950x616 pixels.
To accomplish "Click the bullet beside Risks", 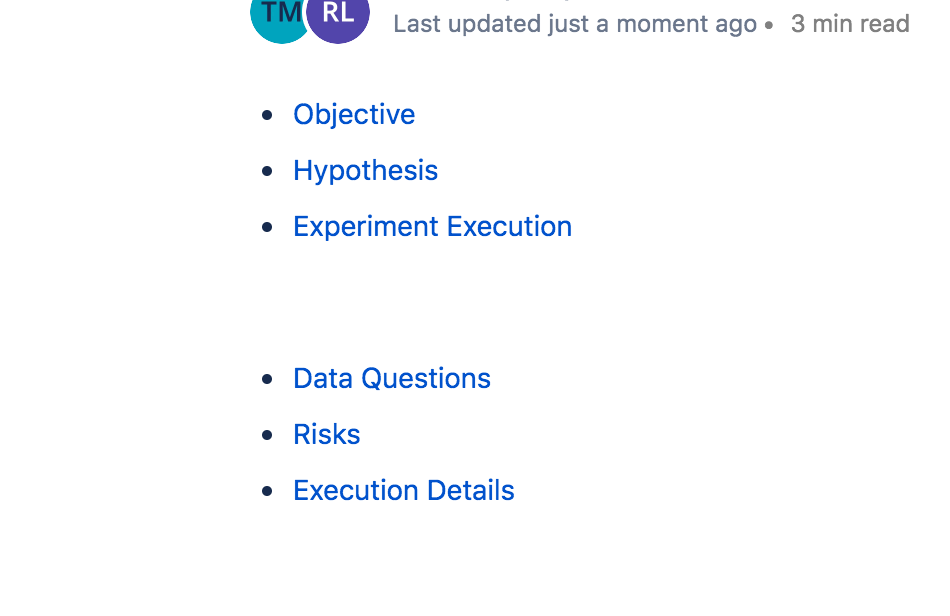I will (267, 435).
